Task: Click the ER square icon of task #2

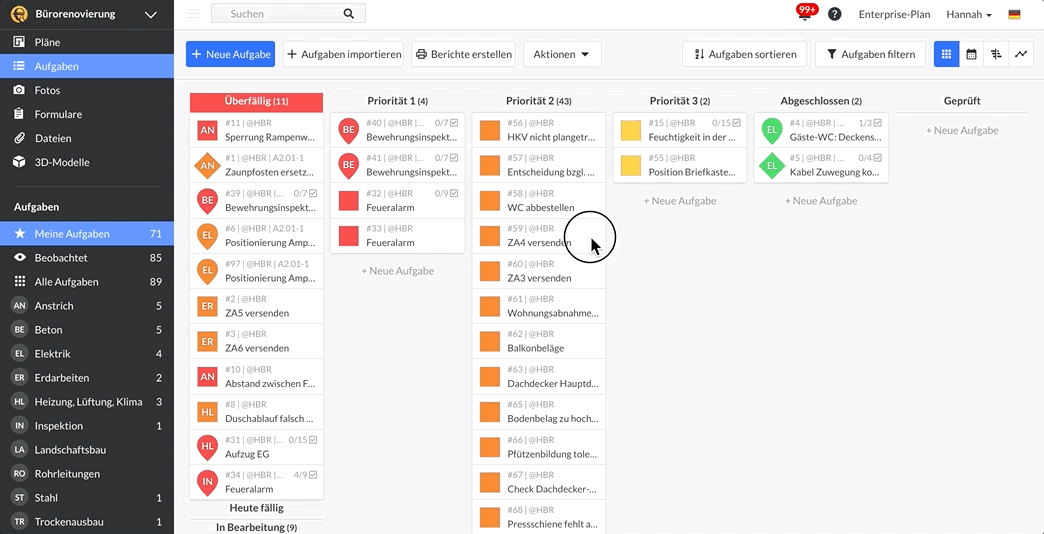Action: tap(207, 306)
